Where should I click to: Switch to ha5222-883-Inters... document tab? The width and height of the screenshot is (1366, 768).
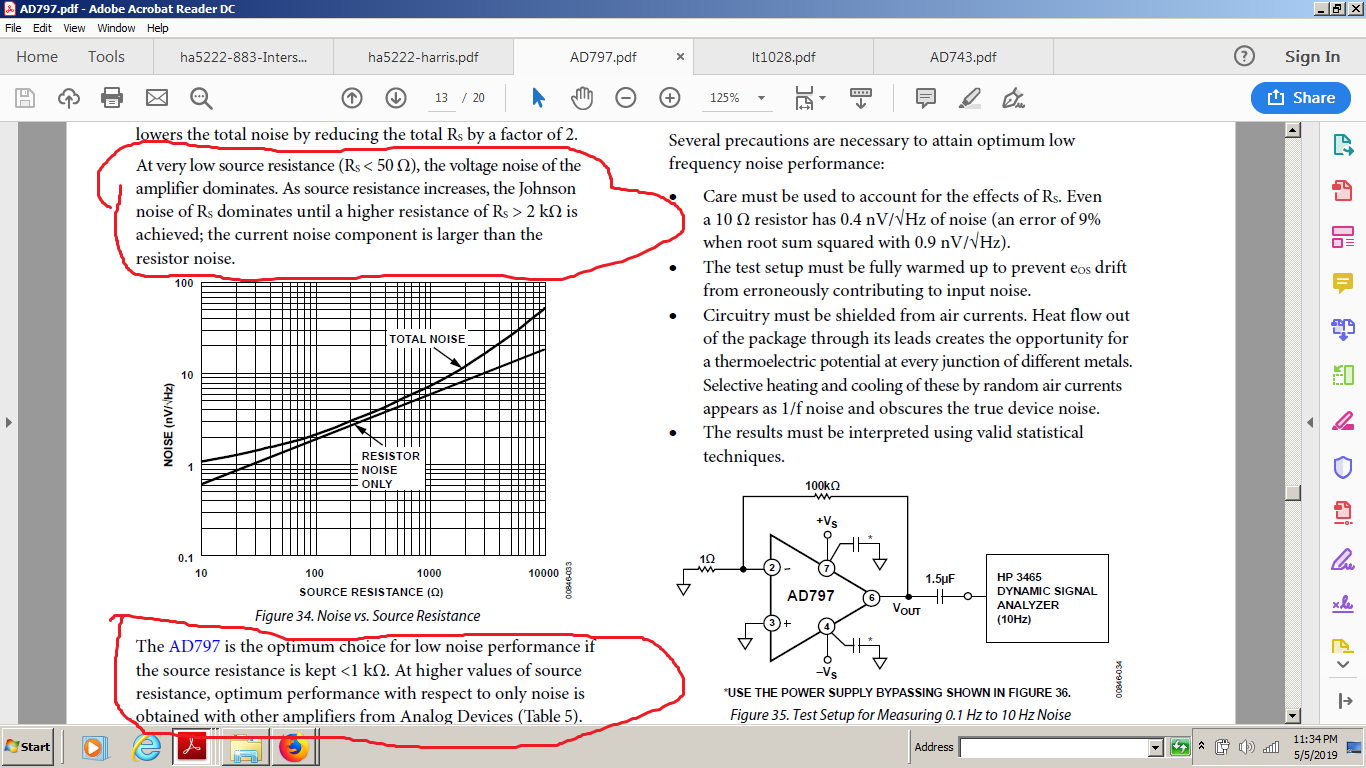[x=244, y=57]
